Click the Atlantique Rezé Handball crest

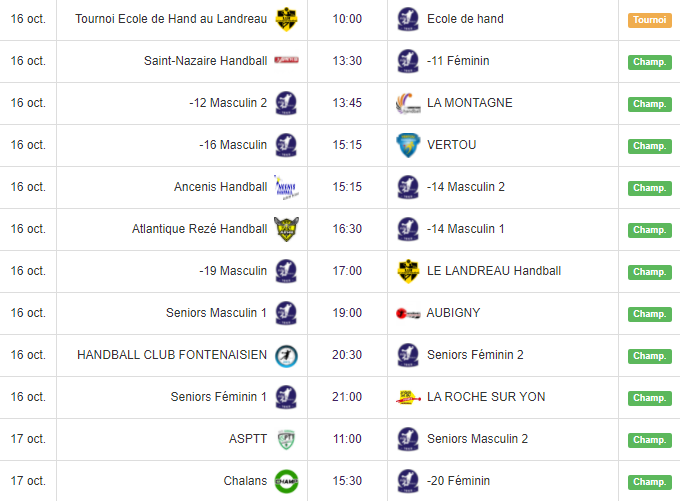pyautogui.click(x=286, y=229)
